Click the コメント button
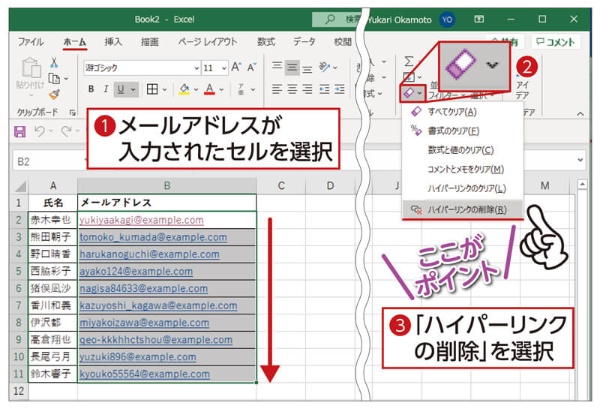This screenshot has width=600, height=409. [556, 42]
